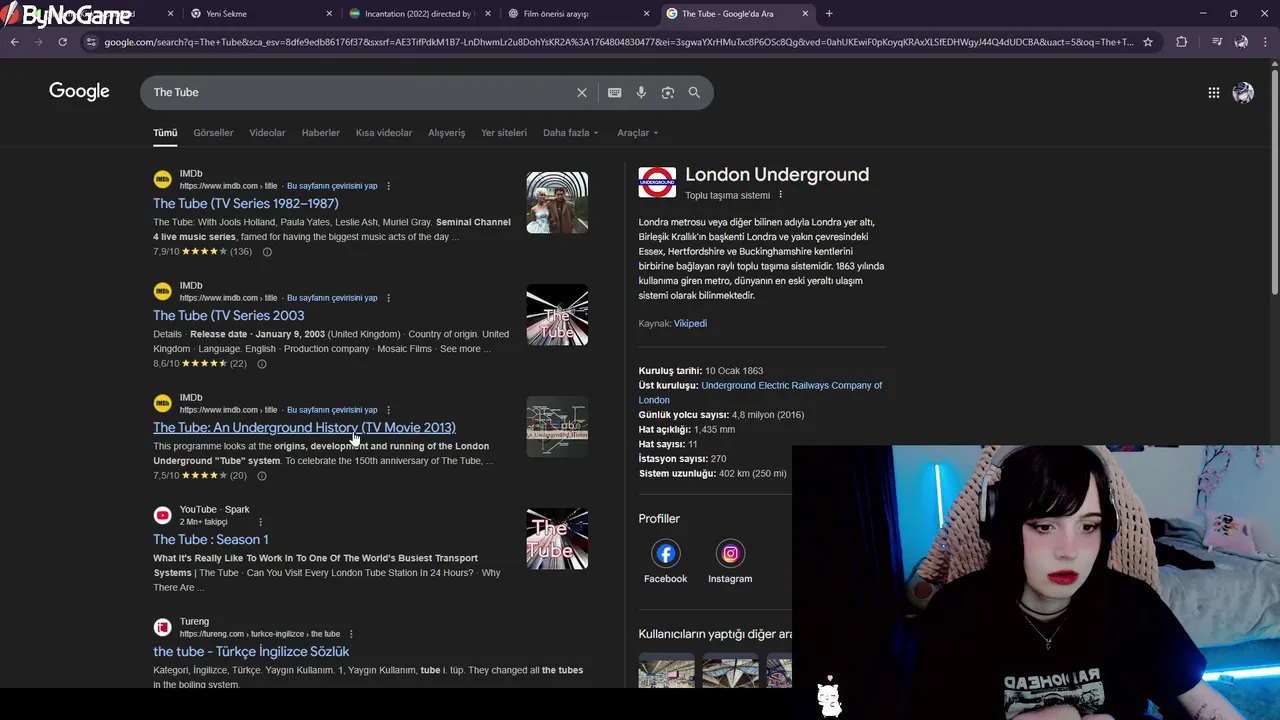Expand the Daha fazla dropdown
This screenshot has height=720, width=1280.
571,133
